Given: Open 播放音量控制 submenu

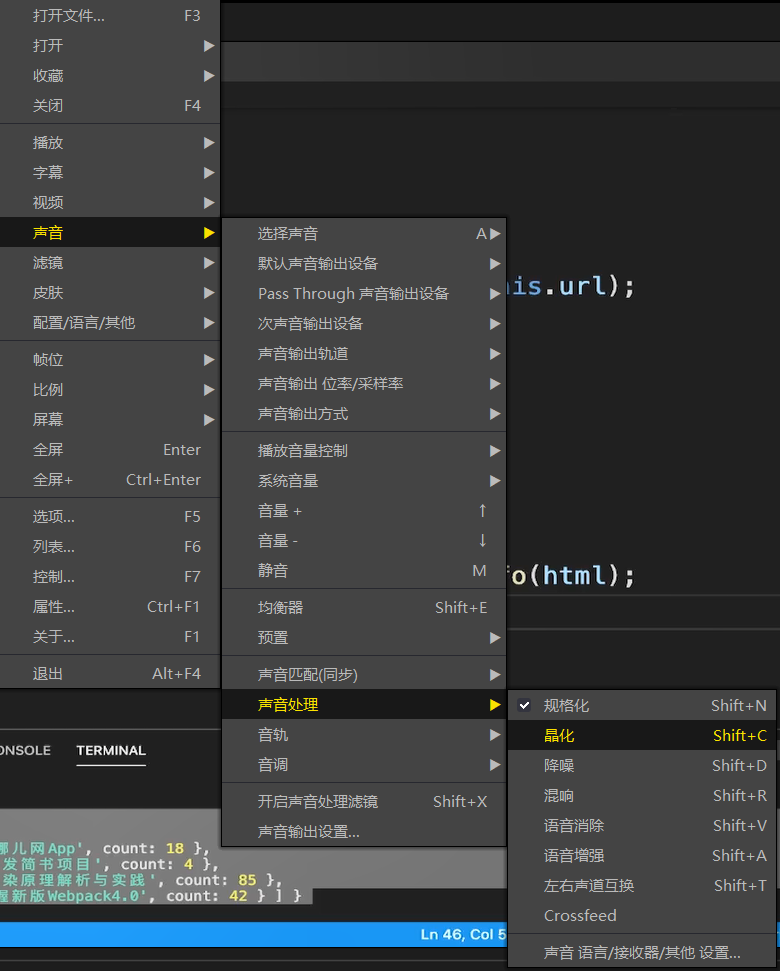Looking at the screenshot, I should tap(364, 450).
